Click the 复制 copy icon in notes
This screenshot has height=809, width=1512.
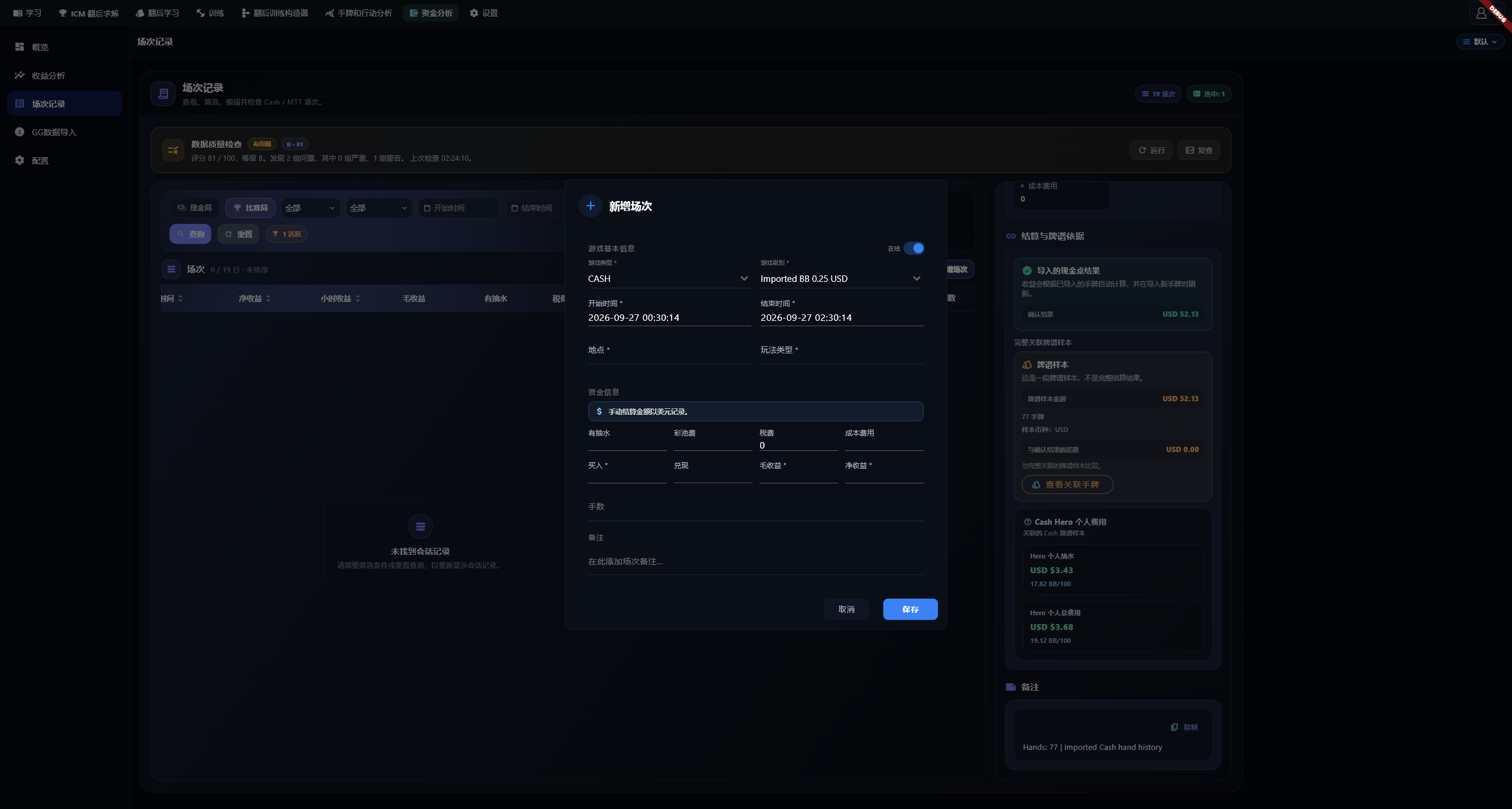1174,727
